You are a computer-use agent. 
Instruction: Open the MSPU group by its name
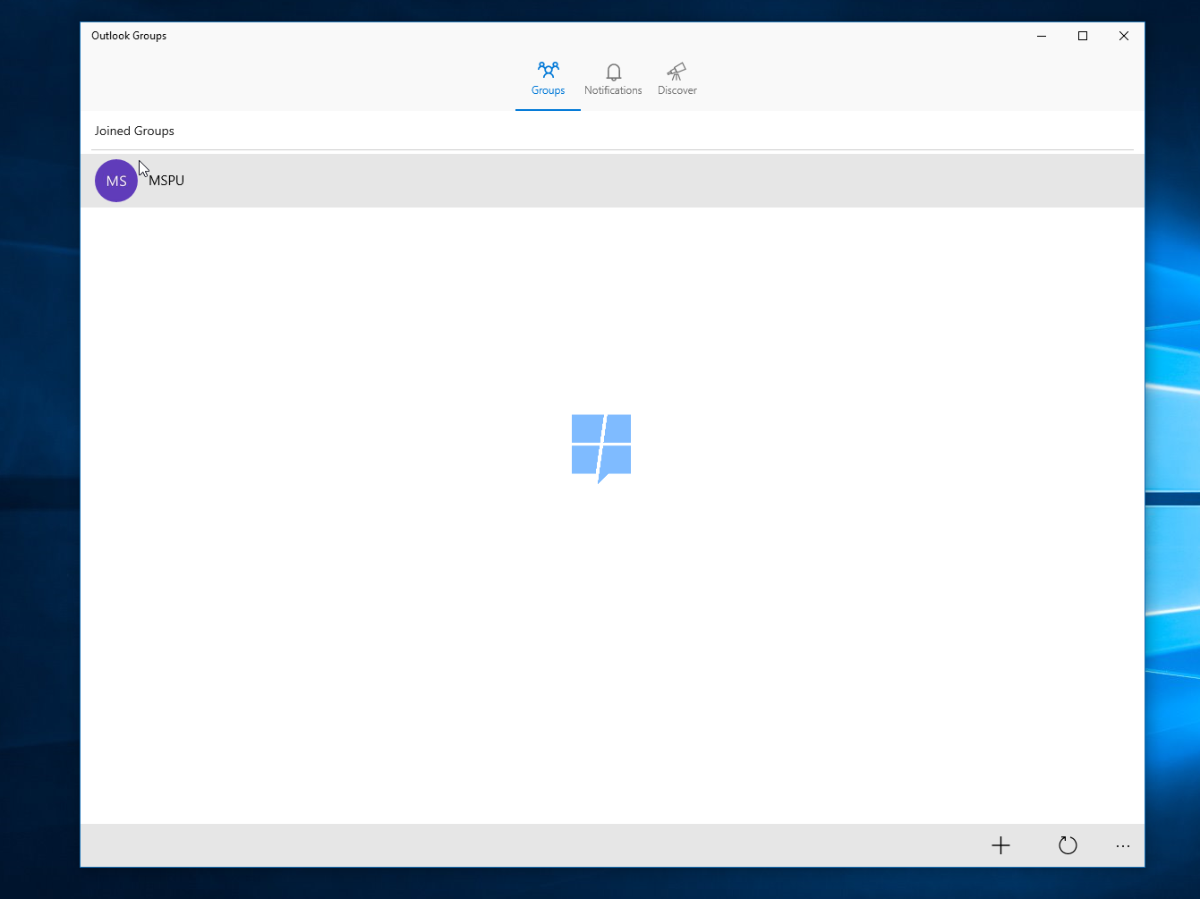167,181
